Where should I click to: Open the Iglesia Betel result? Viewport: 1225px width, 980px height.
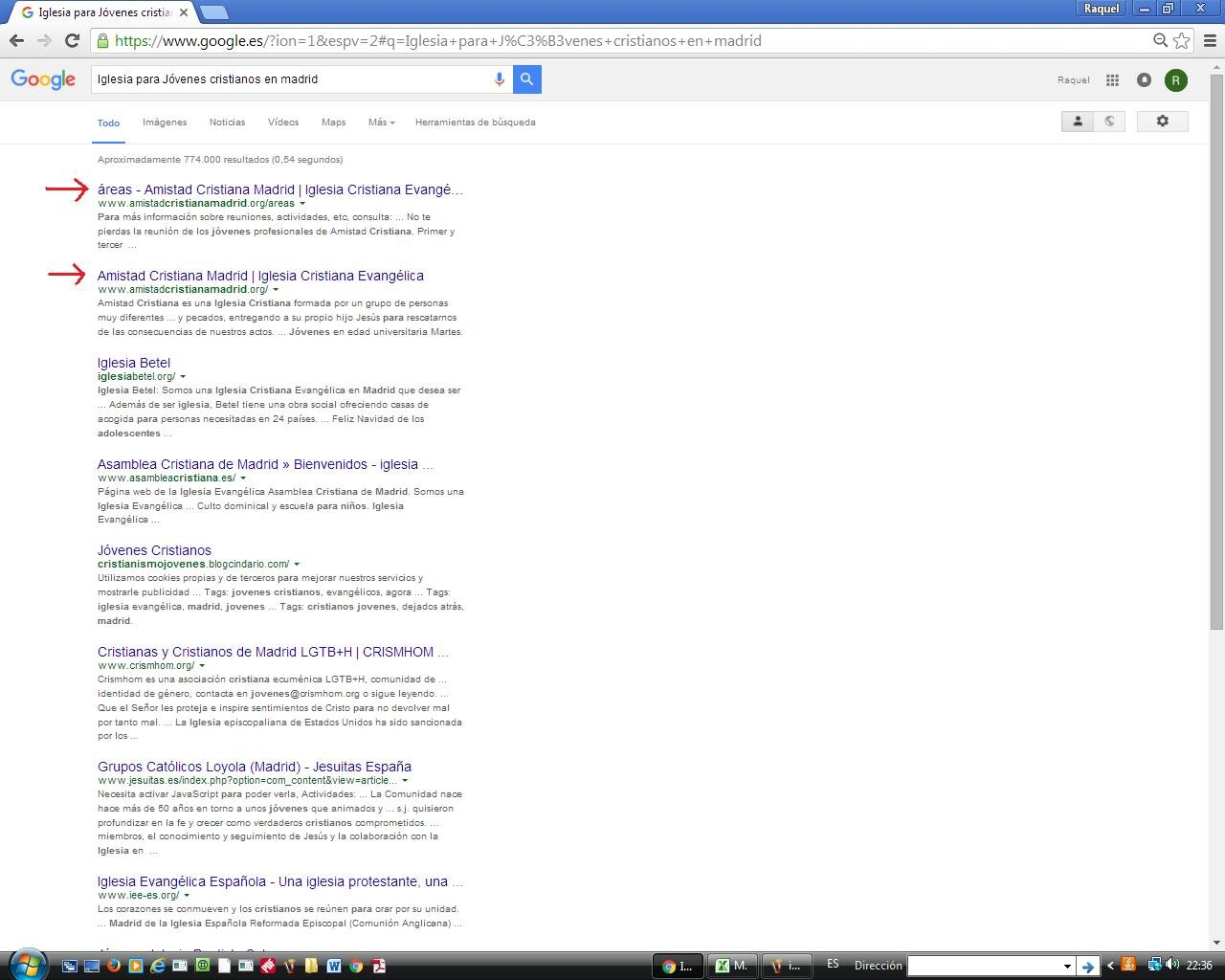134,363
